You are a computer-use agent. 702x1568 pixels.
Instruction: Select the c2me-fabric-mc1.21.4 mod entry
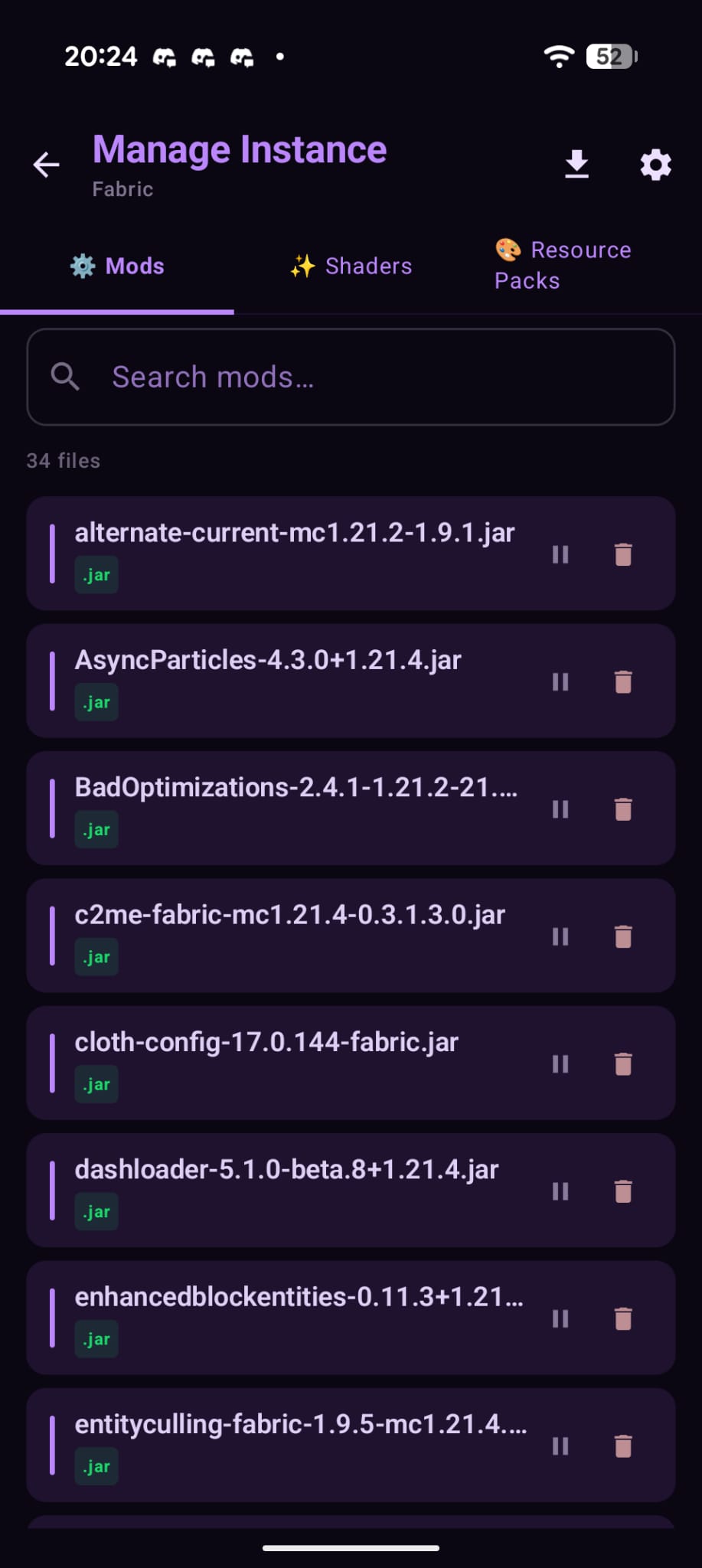pos(290,916)
